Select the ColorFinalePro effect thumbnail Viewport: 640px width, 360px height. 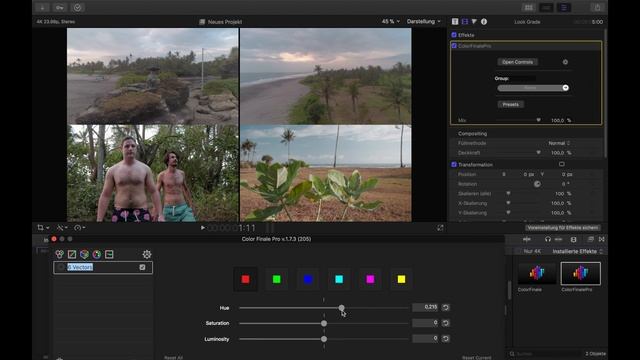coord(580,273)
